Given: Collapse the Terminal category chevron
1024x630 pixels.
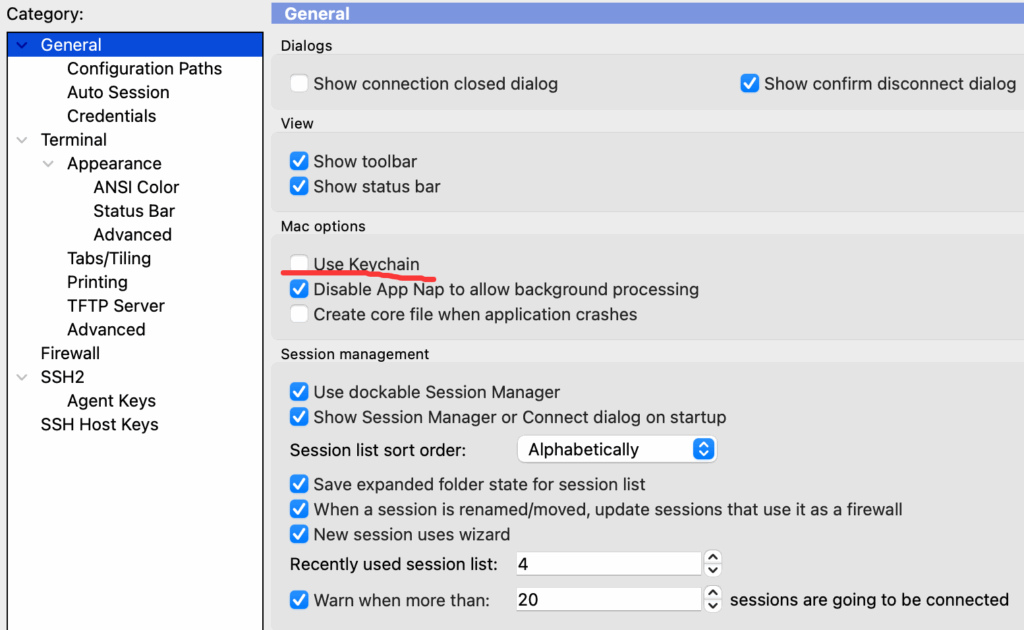Looking at the screenshot, I should point(22,140).
